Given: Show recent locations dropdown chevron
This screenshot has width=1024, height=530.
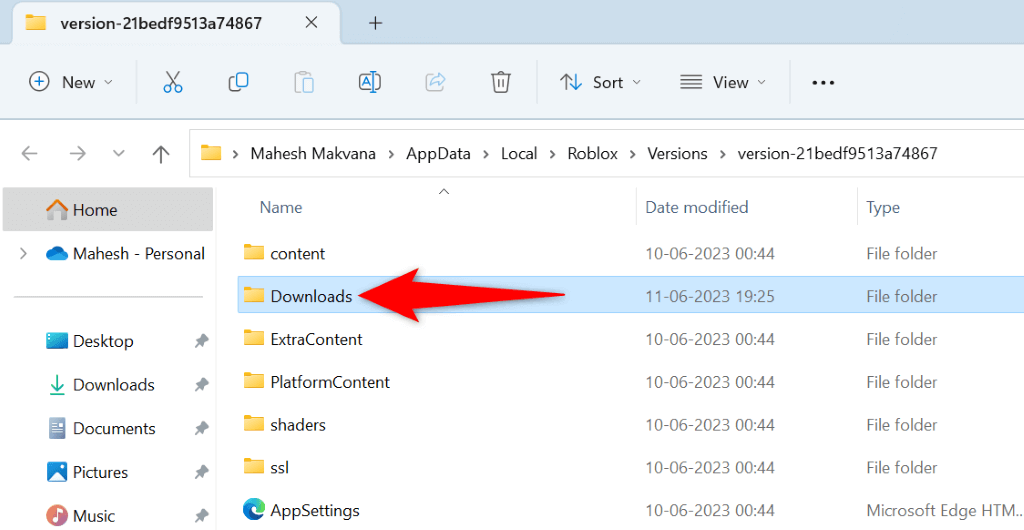Looking at the screenshot, I should [x=119, y=153].
